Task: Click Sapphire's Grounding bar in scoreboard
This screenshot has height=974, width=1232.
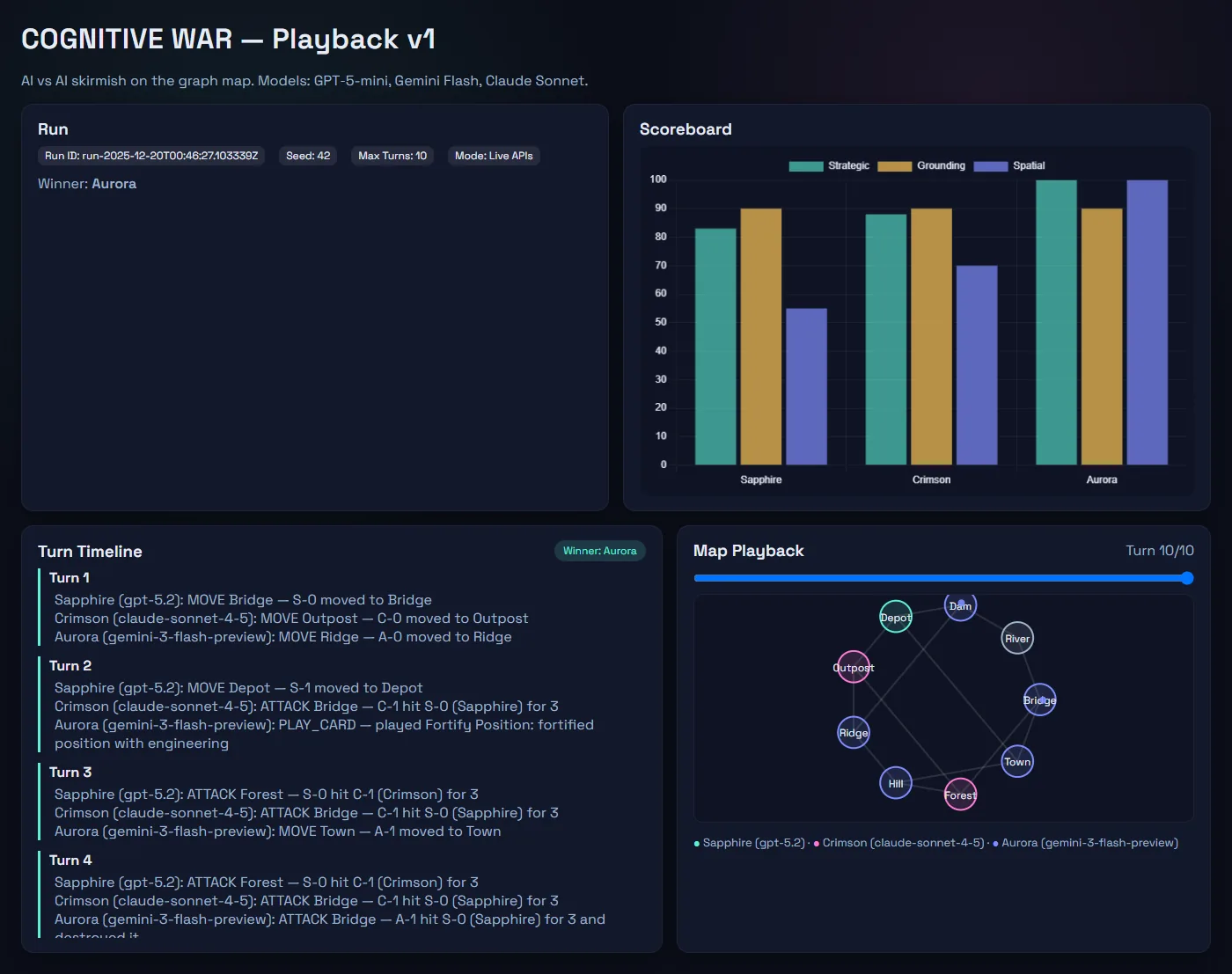Action: 761,336
